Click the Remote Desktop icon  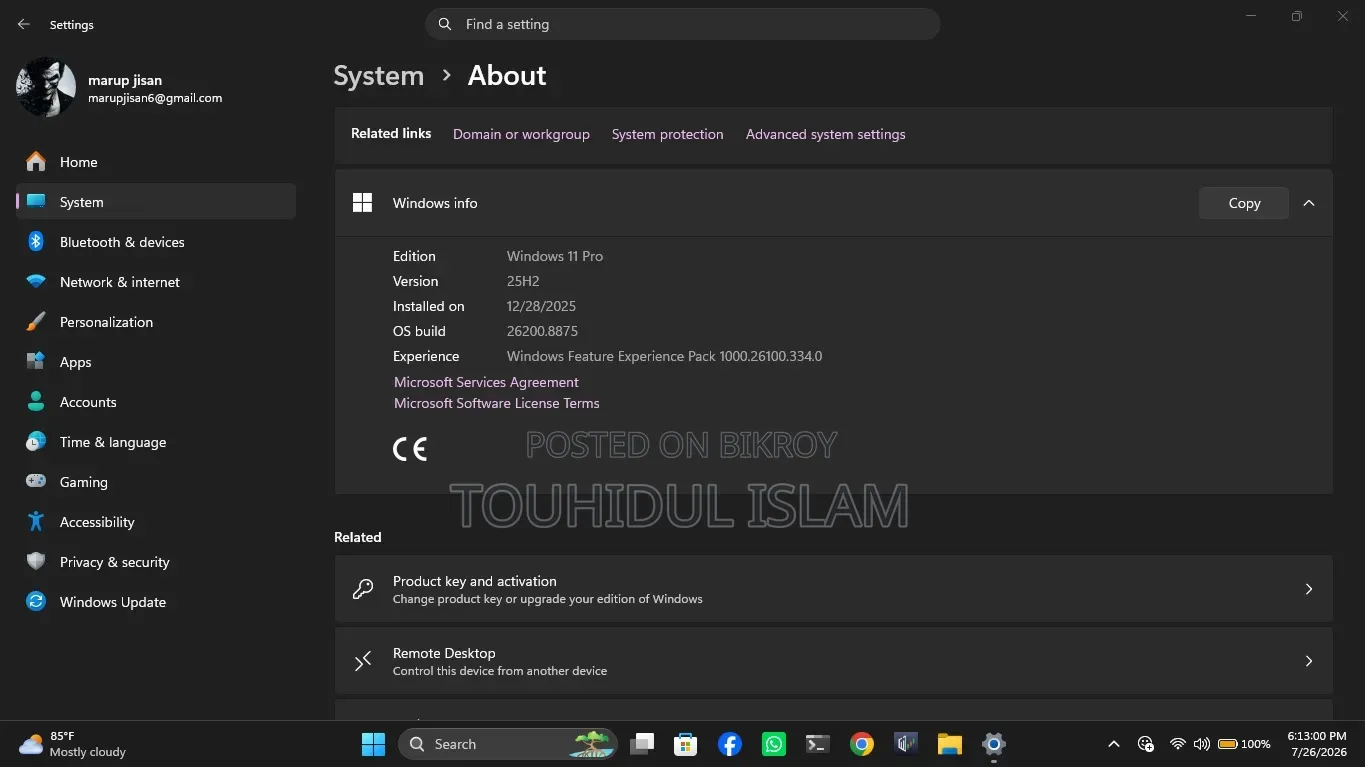363,661
